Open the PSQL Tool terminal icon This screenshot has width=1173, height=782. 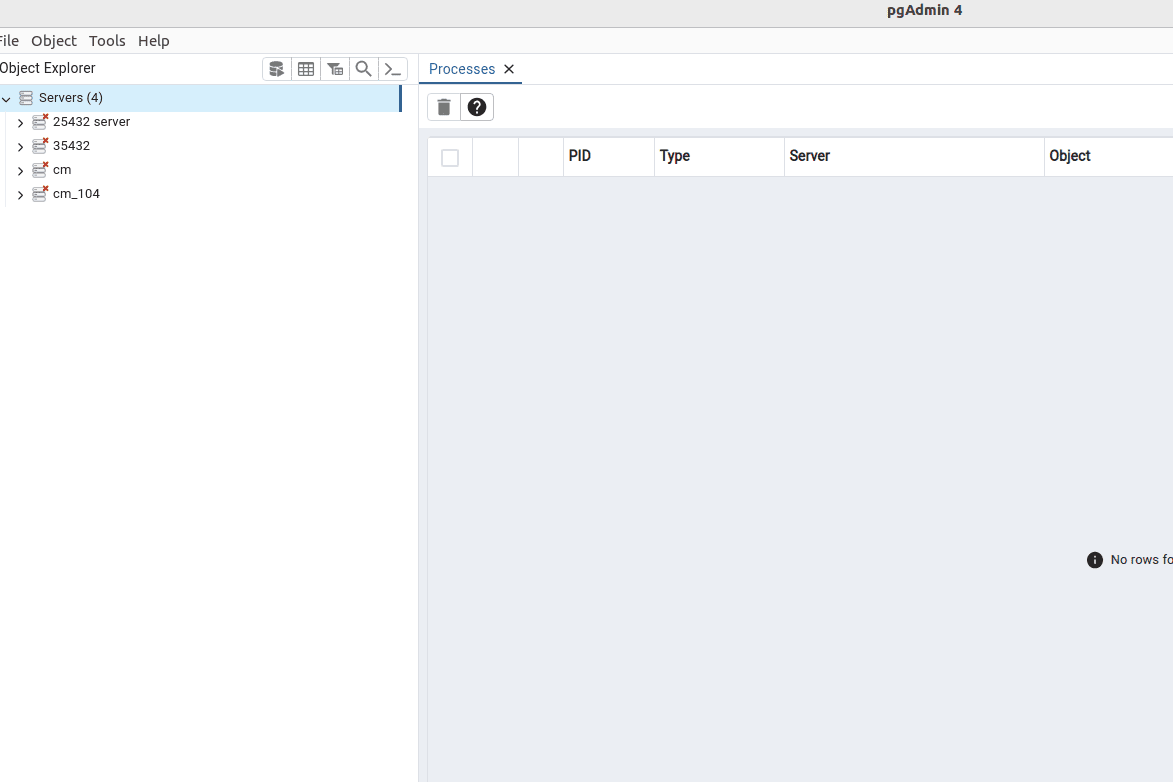coord(393,69)
